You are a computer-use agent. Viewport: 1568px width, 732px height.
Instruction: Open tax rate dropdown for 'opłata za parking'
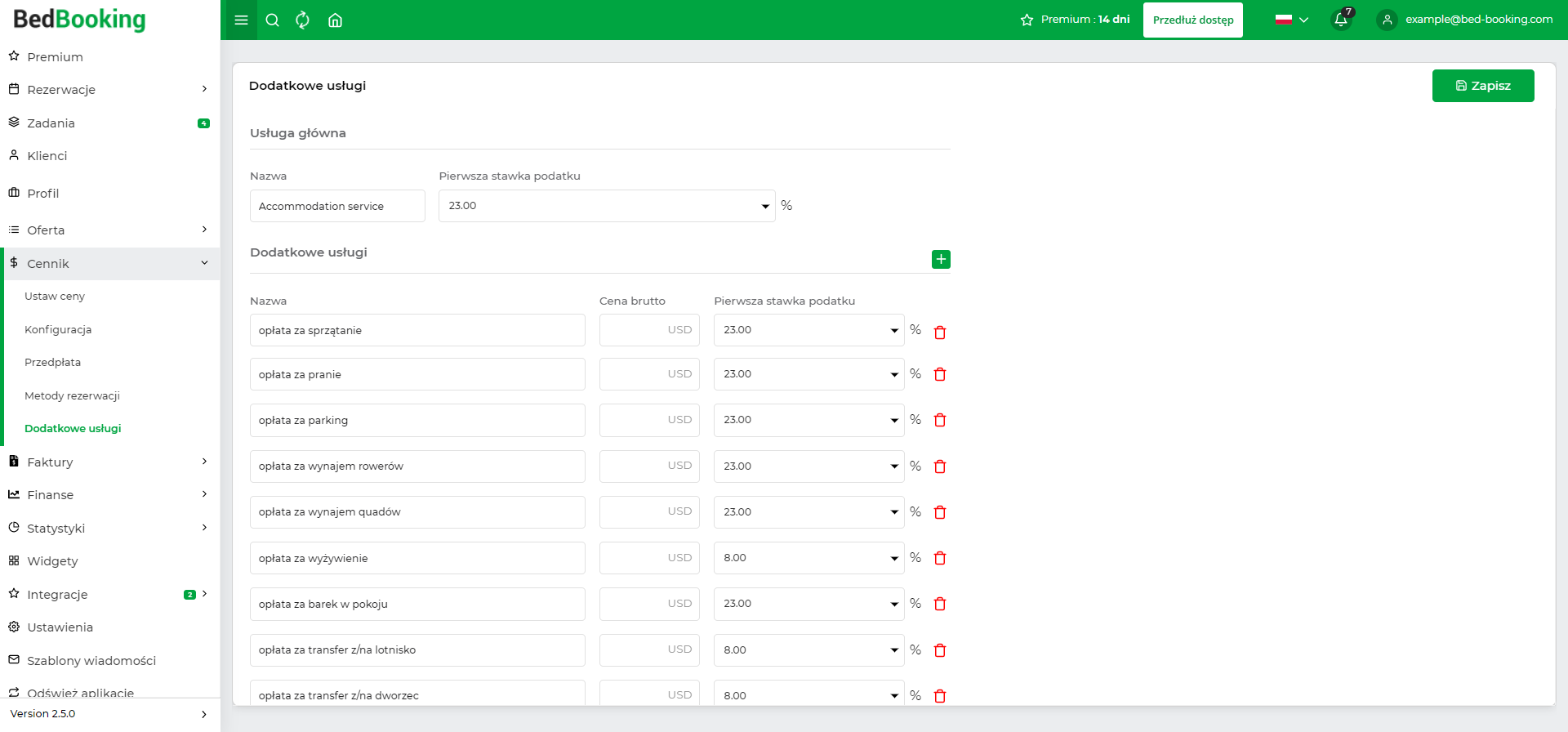coord(808,420)
